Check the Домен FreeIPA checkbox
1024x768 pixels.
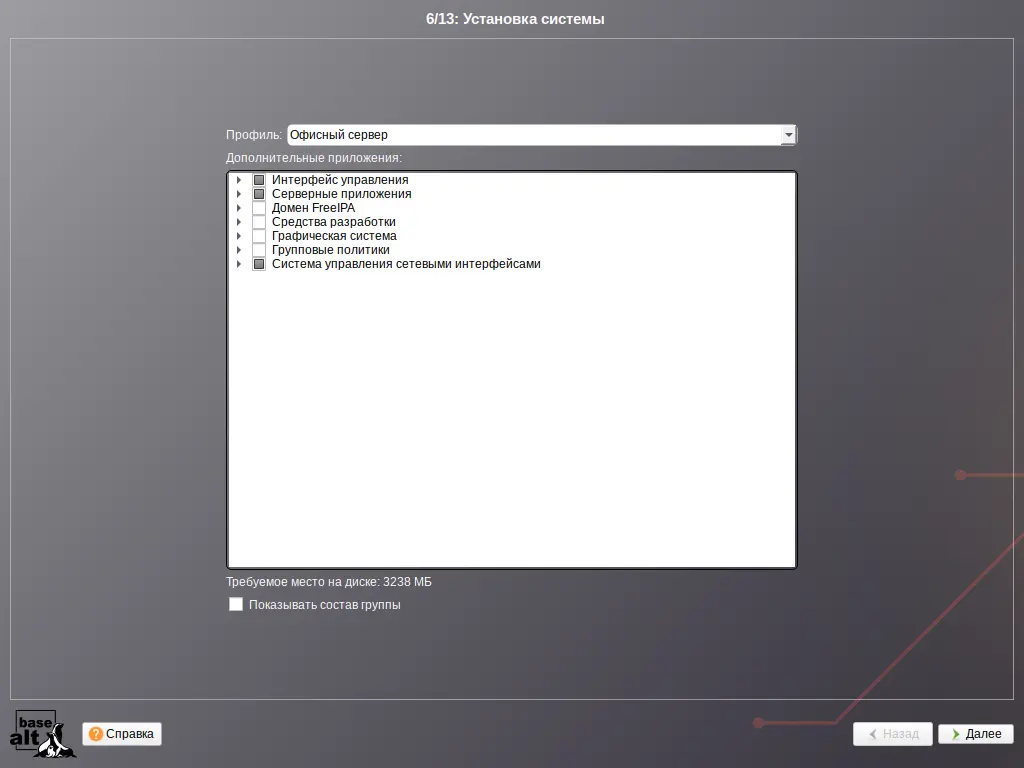(259, 208)
